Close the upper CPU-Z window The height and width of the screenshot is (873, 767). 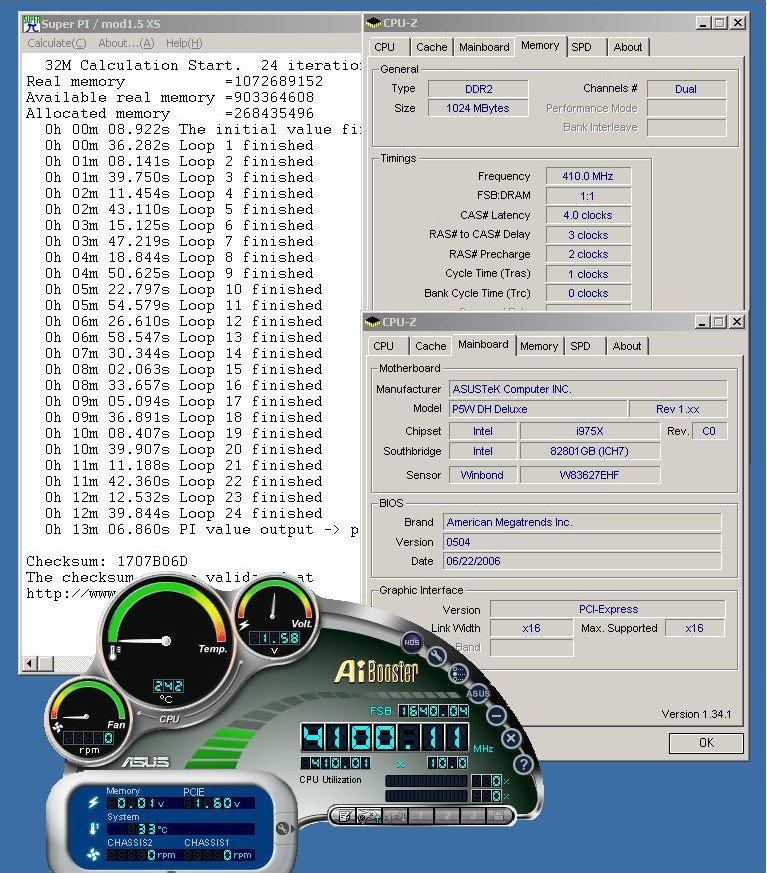738,23
